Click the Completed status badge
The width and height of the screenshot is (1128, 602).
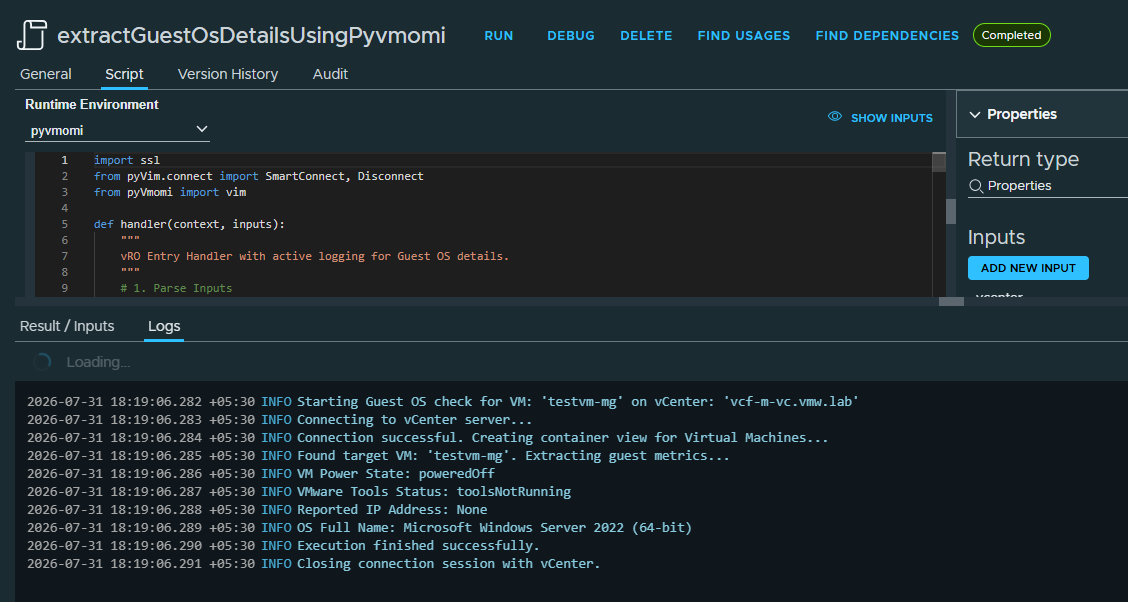[x=1011, y=35]
